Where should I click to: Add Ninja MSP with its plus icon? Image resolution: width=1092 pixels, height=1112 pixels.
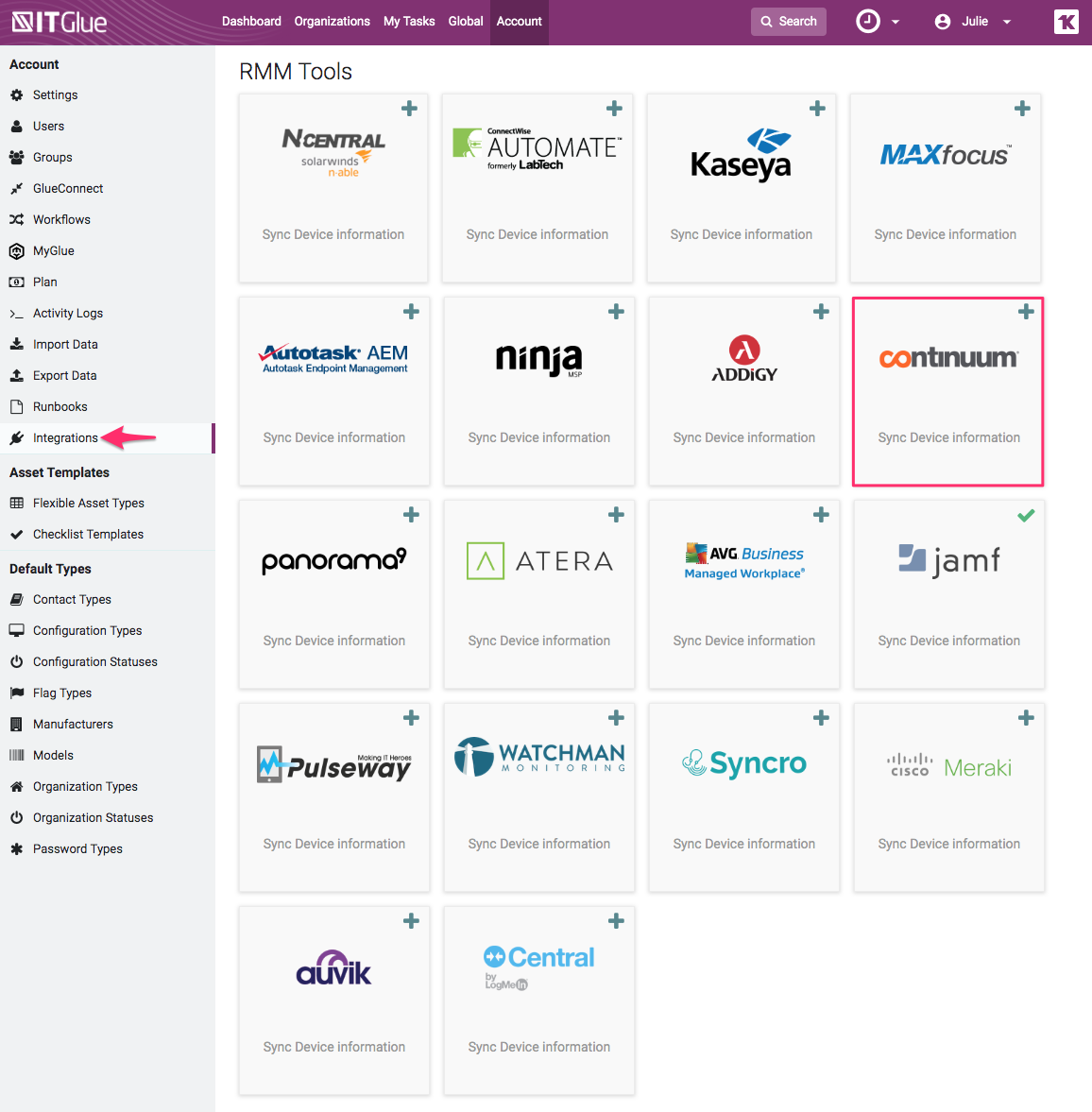tap(616, 312)
